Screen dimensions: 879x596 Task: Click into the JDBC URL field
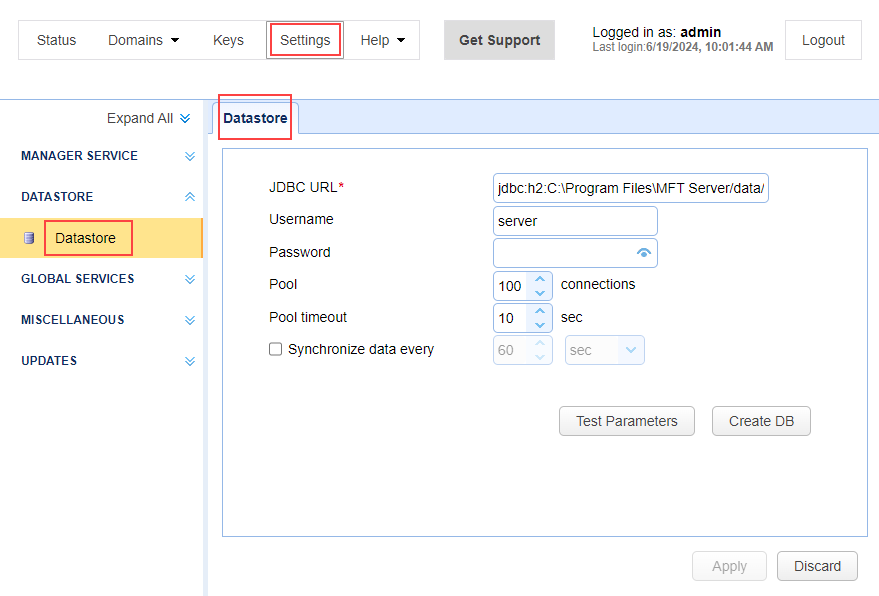tap(630, 188)
